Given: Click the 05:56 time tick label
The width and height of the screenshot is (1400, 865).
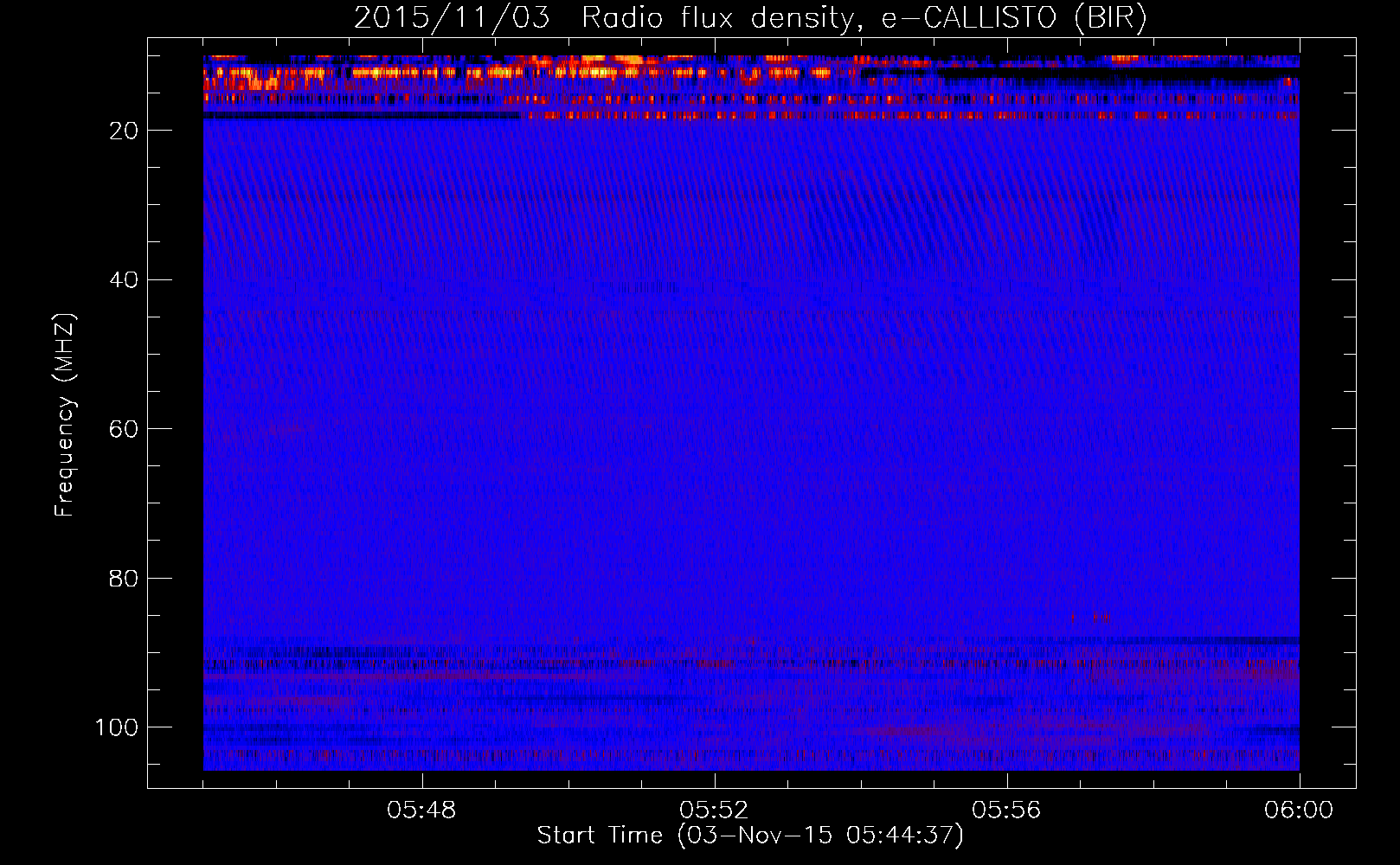Looking at the screenshot, I should tap(1006, 811).
